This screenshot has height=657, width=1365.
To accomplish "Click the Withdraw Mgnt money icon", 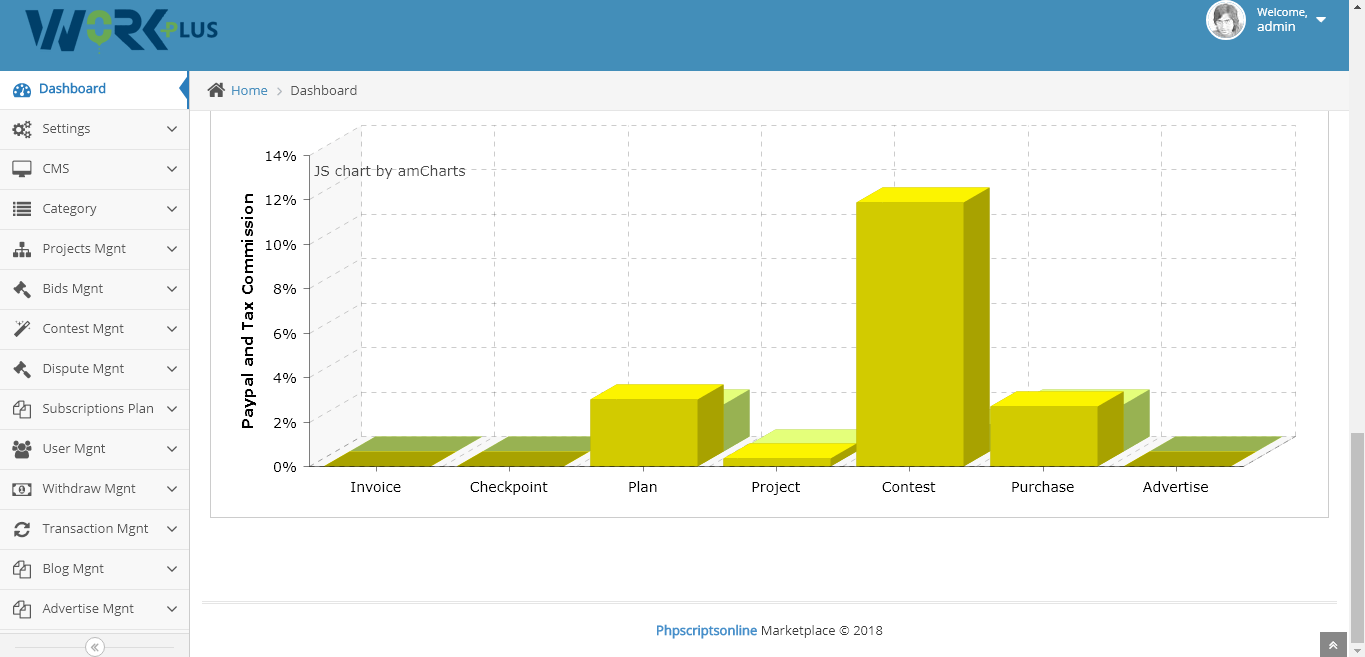I will click(x=22, y=489).
